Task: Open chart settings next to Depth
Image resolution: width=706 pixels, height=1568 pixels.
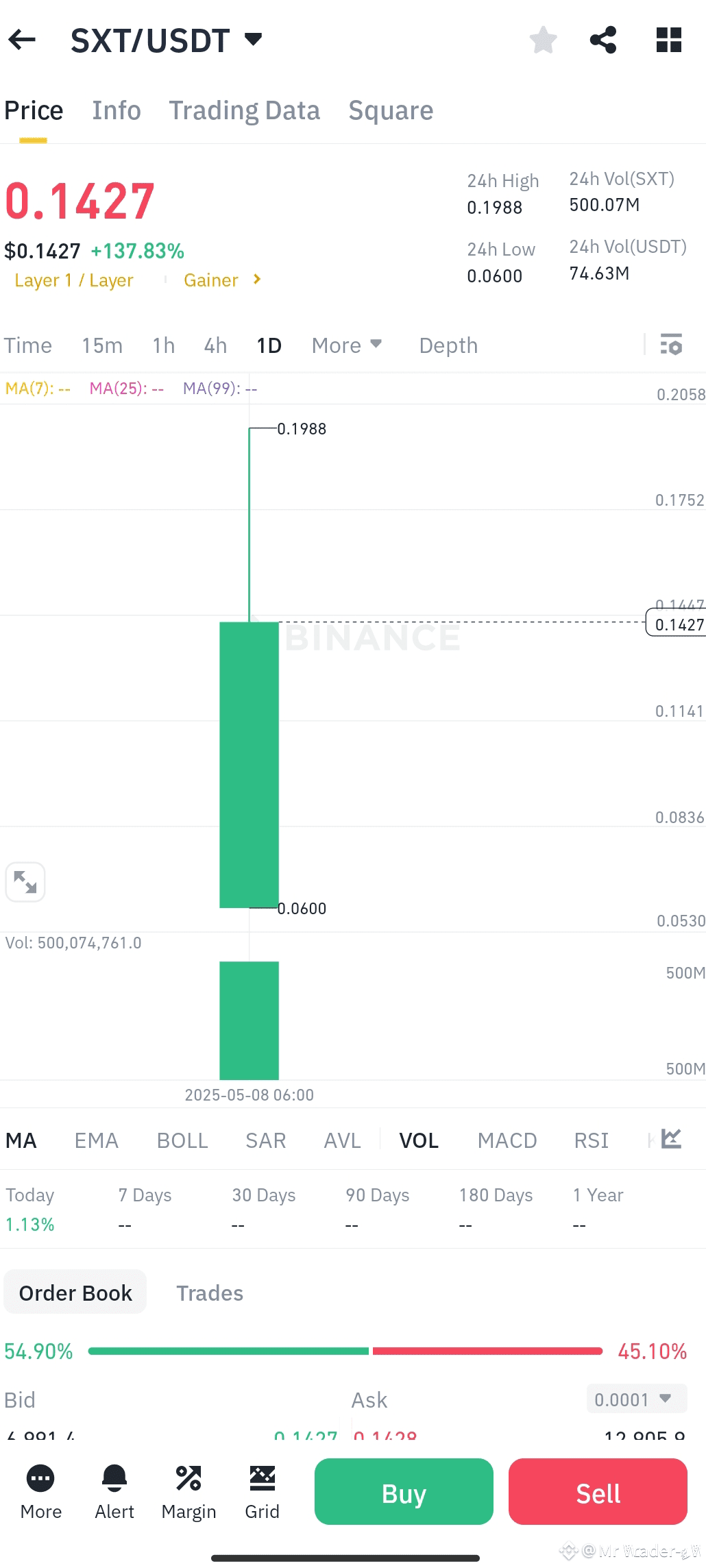Action: pyautogui.click(x=671, y=345)
